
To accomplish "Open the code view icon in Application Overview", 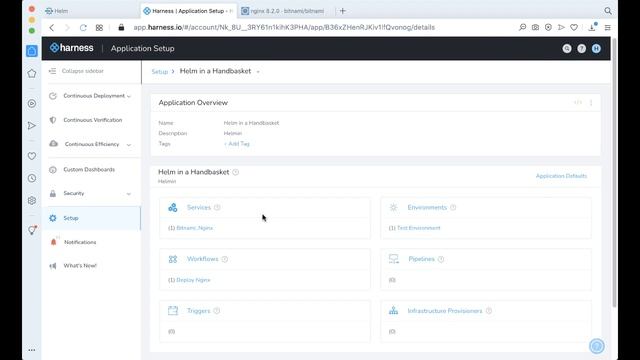I will coord(578,102).
